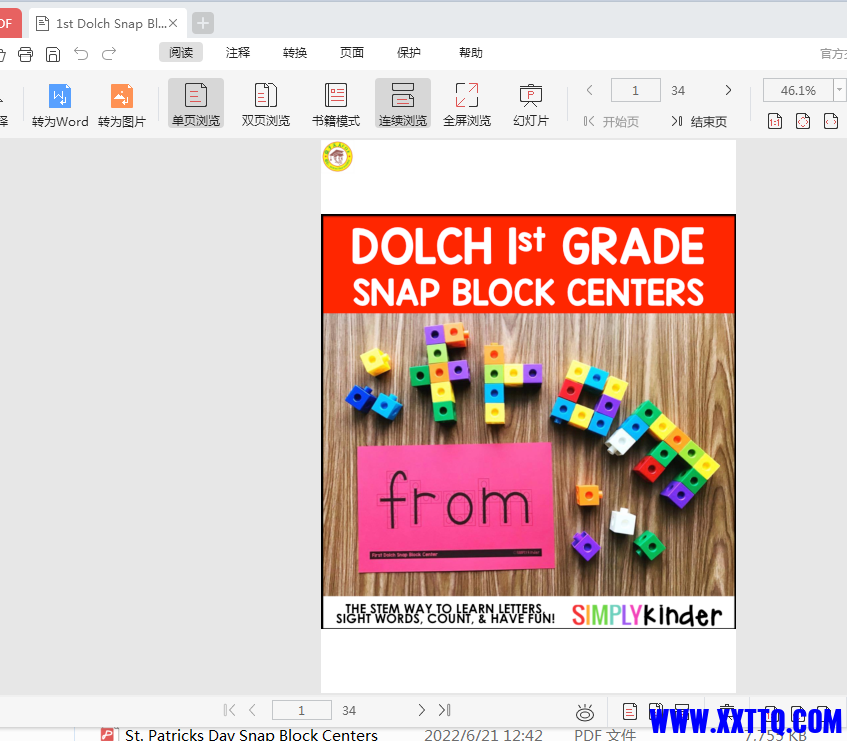This screenshot has height=741, width=847.
Task: Click the plus button to add new tab
Action: (203, 23)
